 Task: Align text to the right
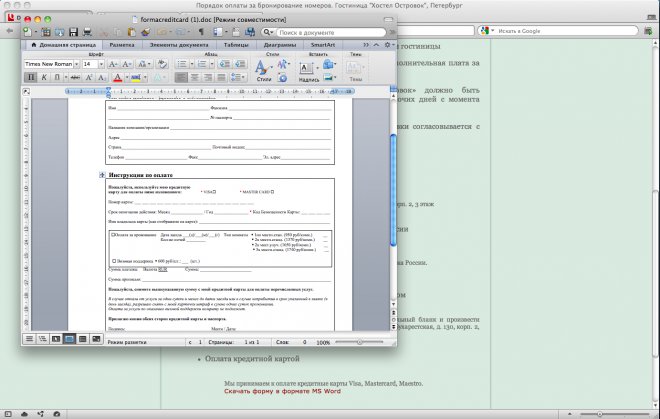pyautogui.click(x=208, y=77)
